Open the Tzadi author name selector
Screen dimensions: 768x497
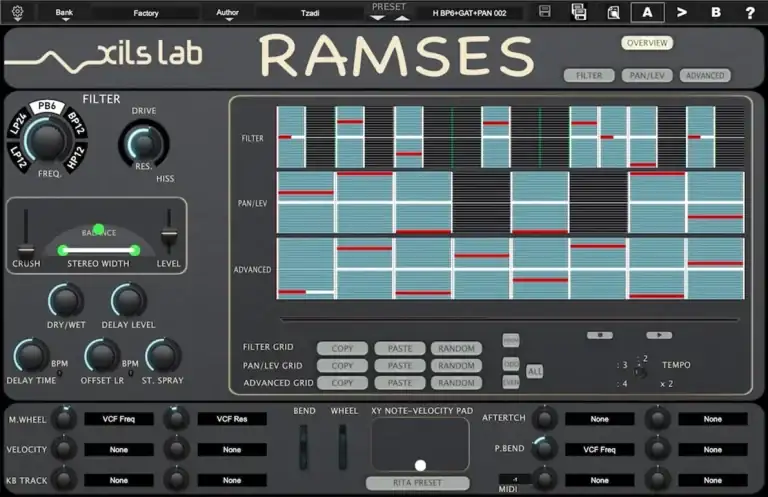tap(310, 13)
